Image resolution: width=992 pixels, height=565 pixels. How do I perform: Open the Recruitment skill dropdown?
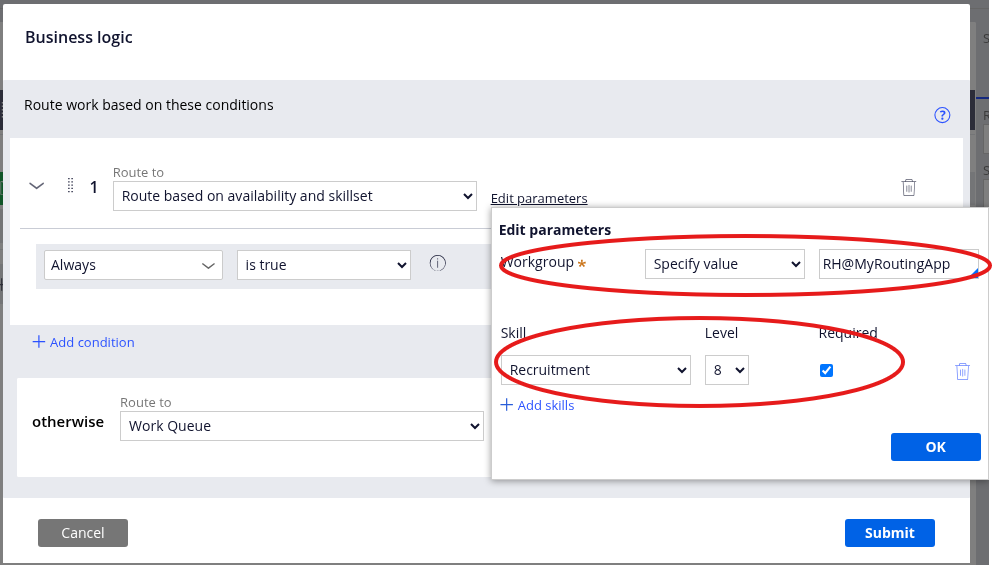[595, 370]
